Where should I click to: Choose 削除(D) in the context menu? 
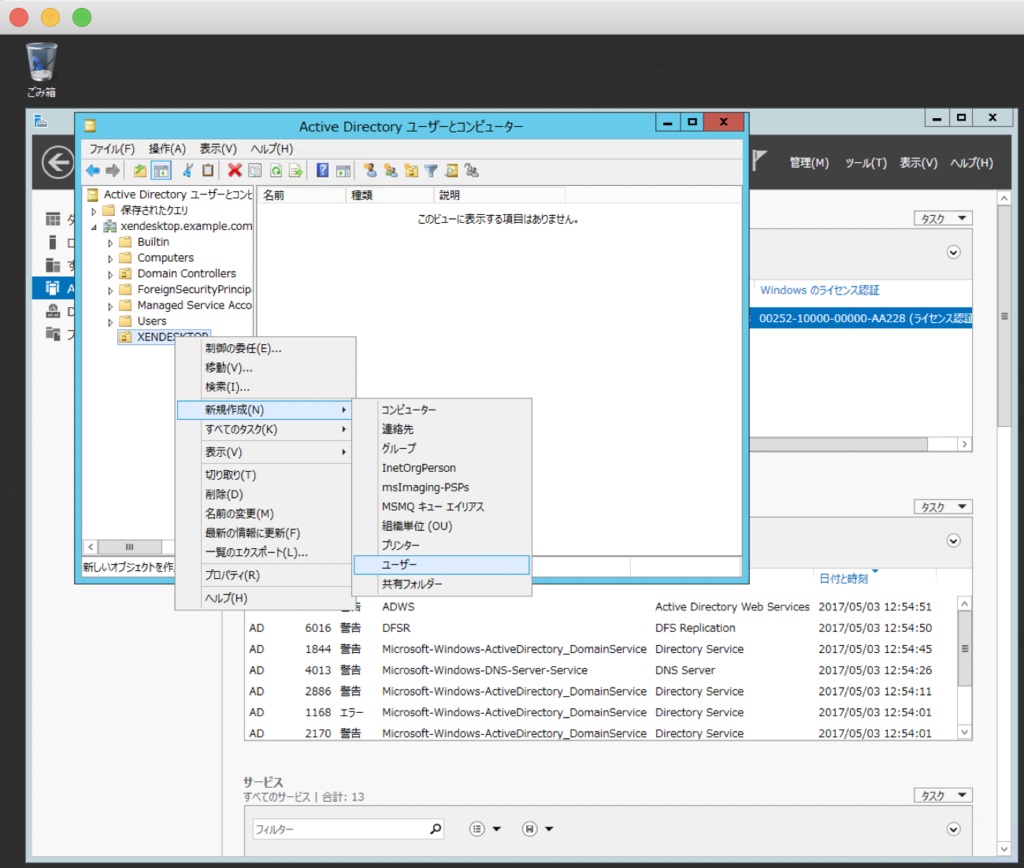tap(266, 494)
